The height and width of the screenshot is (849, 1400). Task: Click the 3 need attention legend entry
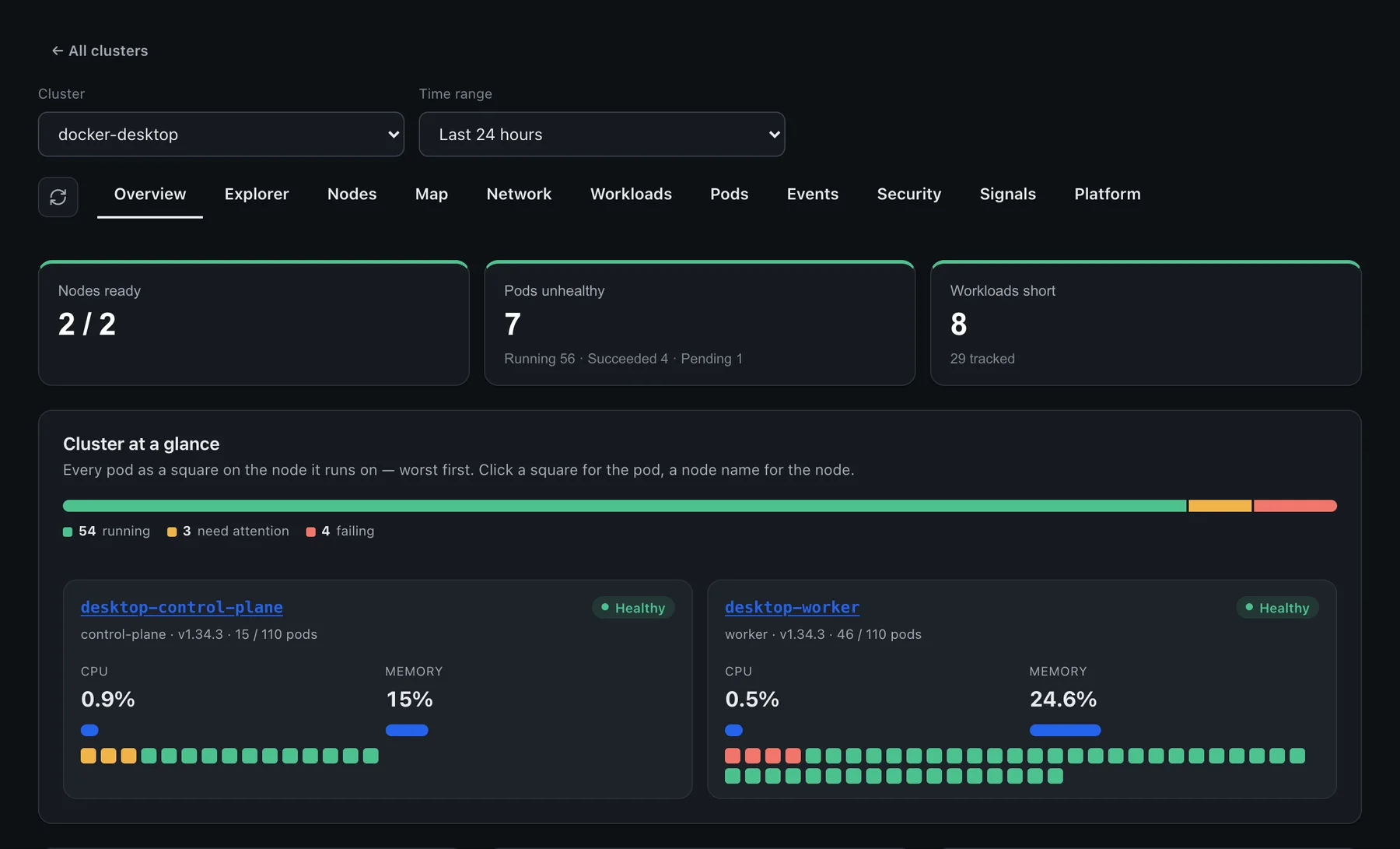click(228, 531)
